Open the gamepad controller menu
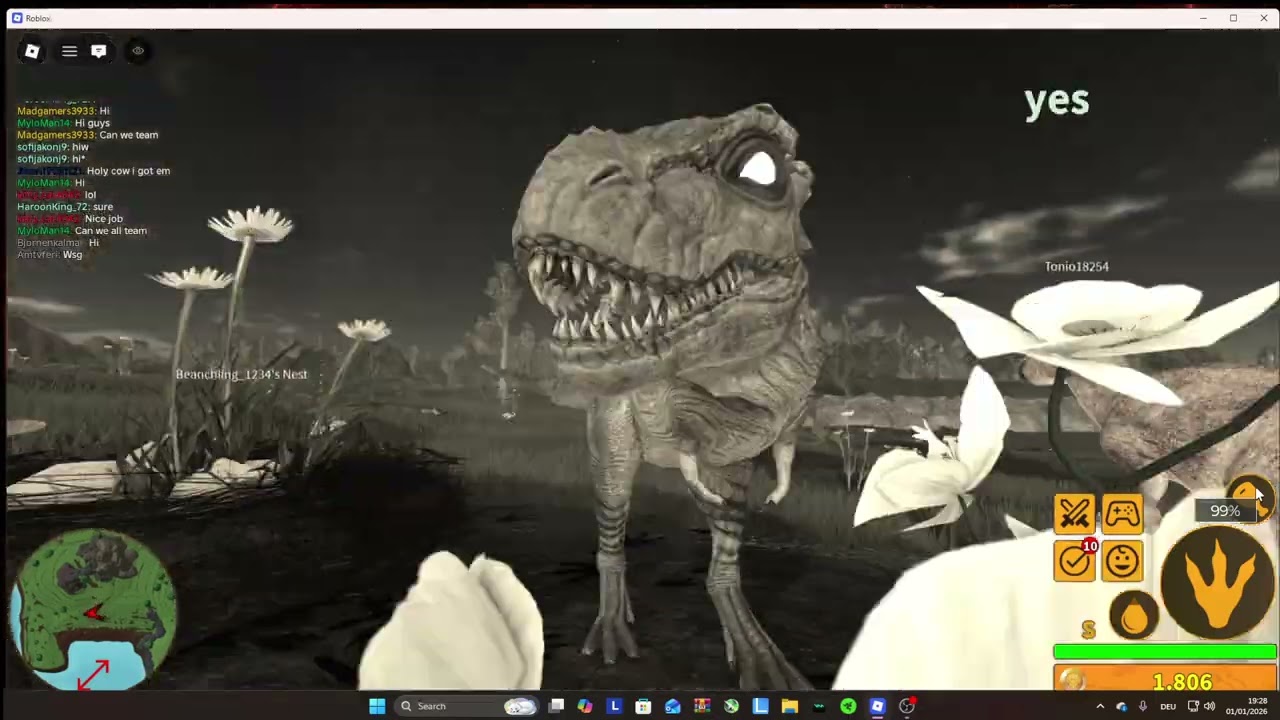 click(x=1122, y=514)
